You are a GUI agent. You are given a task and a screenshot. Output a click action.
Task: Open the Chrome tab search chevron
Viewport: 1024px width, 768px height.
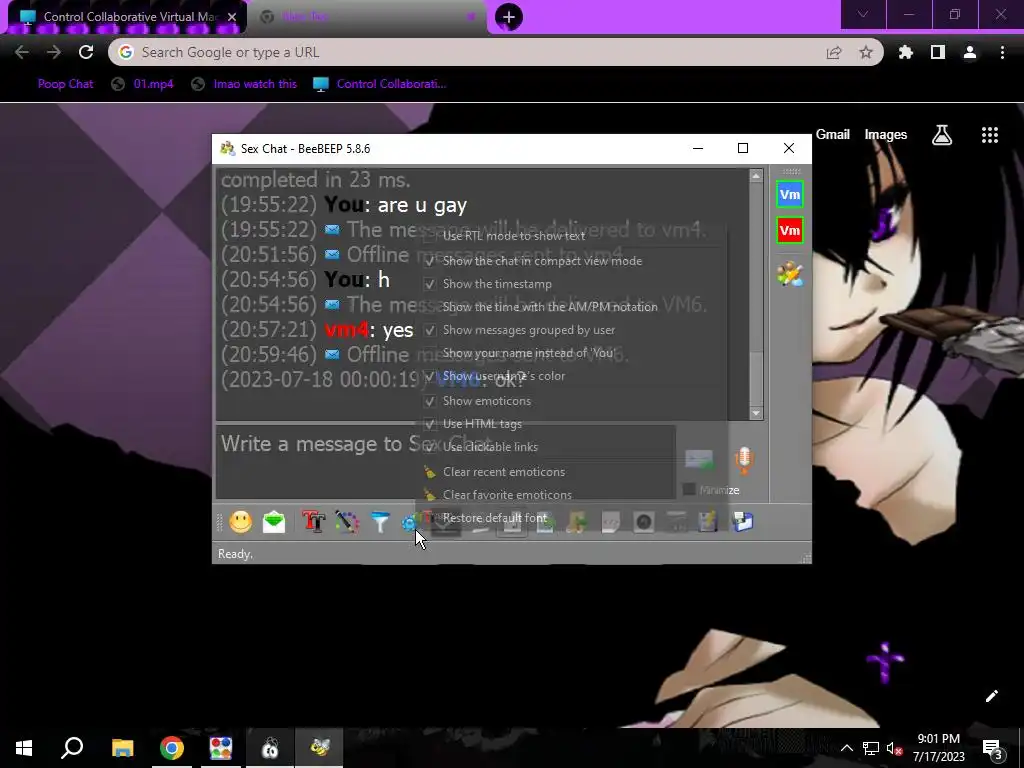863,14
